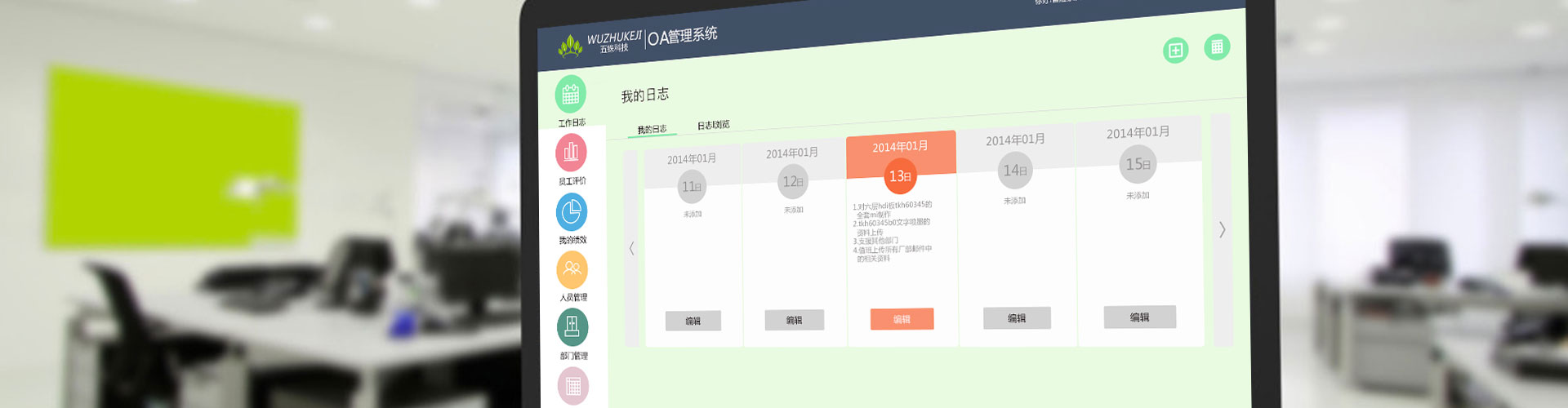Go to previous dates with left chevron
The width and height of the screenshot is (1568, 408).
click(631, 249)
